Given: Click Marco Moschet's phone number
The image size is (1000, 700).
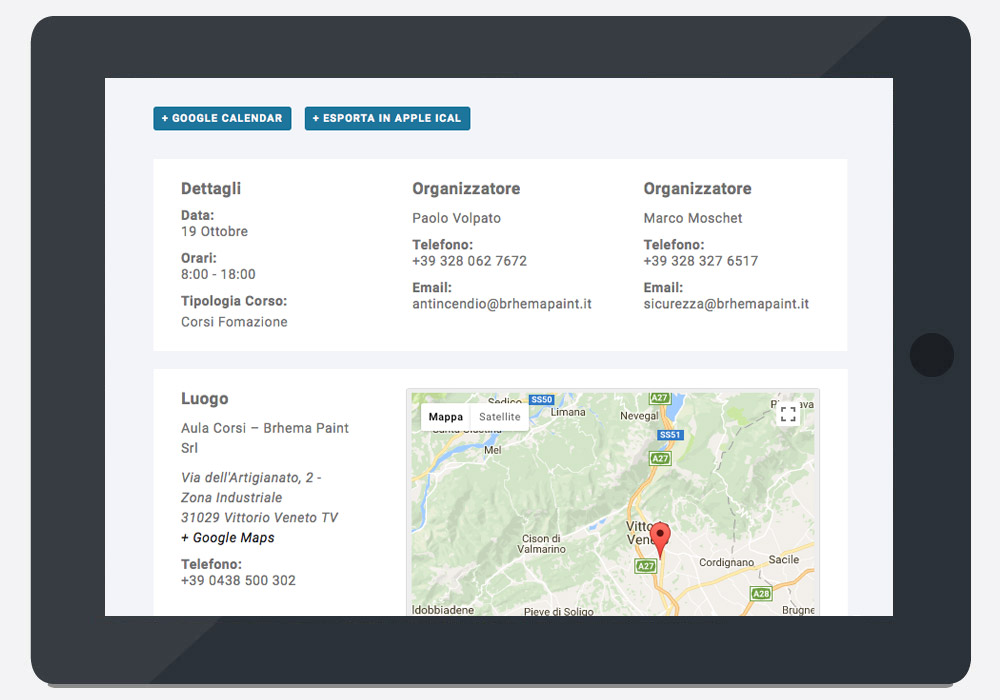Looking at the screenshot, I should [x=700, y=261].
